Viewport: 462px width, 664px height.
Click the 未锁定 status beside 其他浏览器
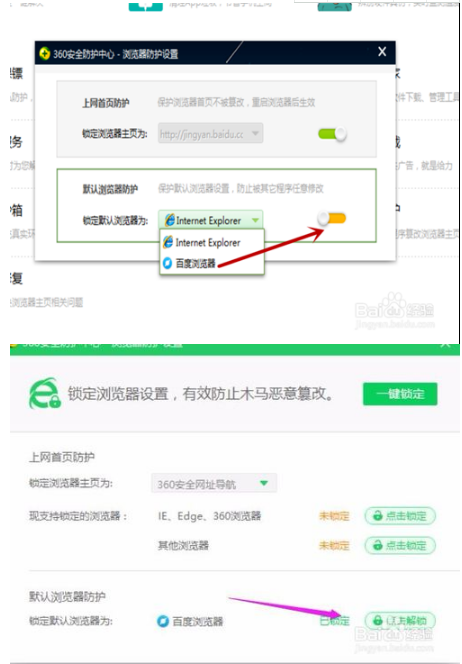[x=334, y=545]
